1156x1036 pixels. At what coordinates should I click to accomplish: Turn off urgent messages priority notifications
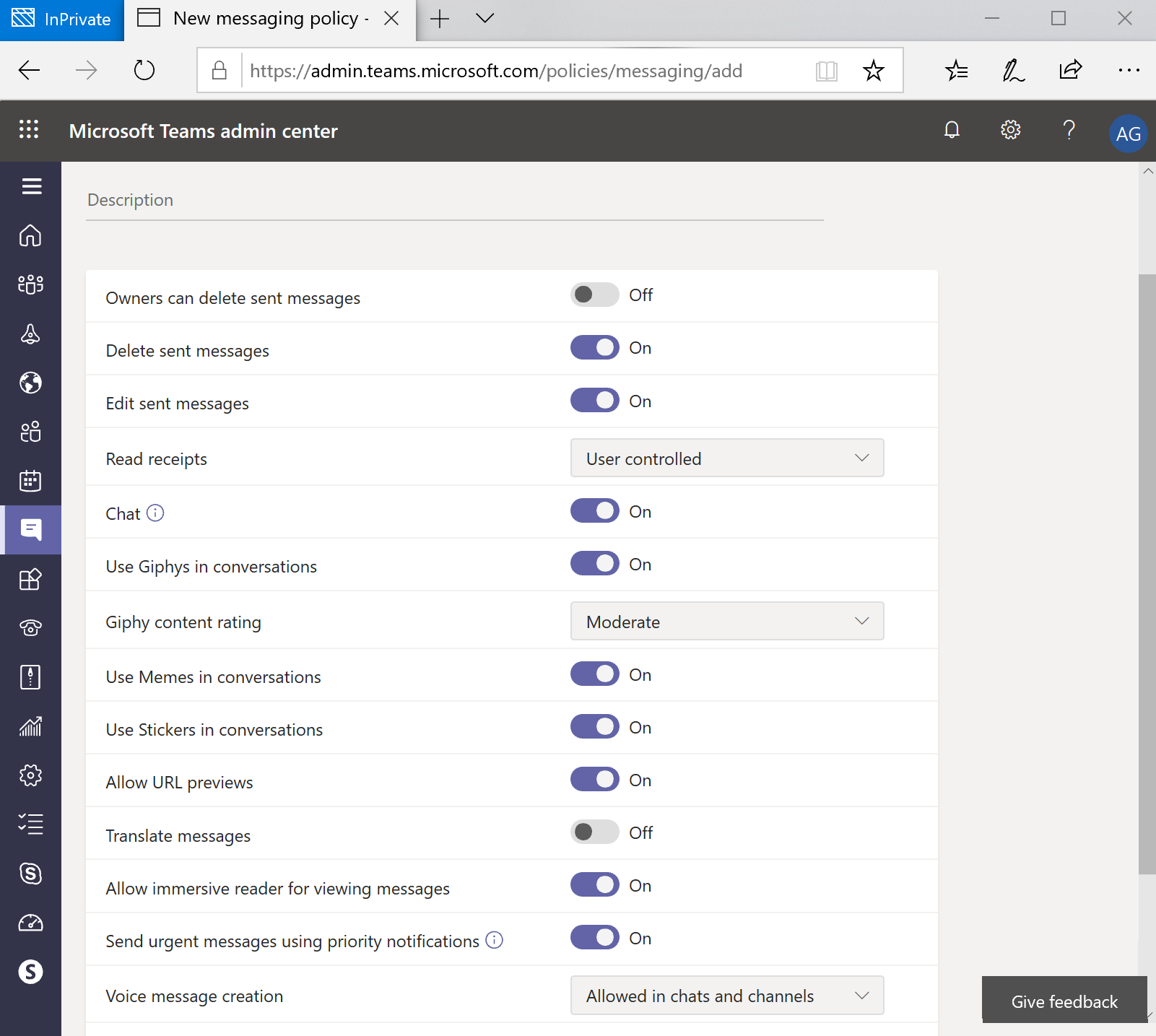pyautogui.click(x=594, y=938)
